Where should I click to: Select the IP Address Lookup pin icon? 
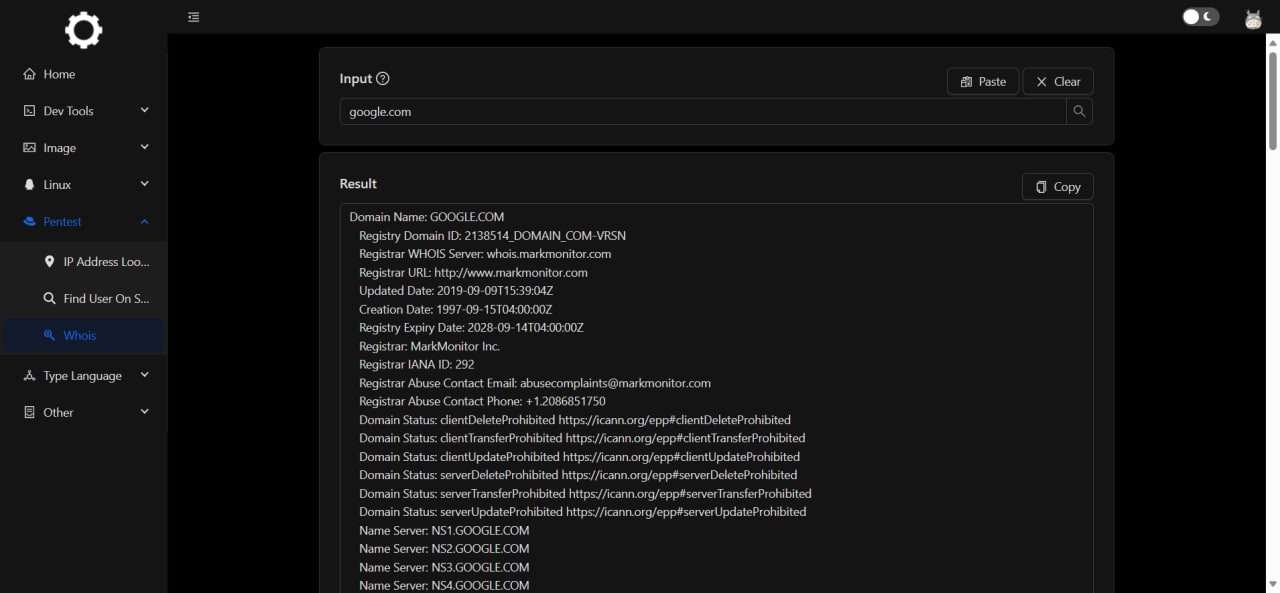point(49,261)
